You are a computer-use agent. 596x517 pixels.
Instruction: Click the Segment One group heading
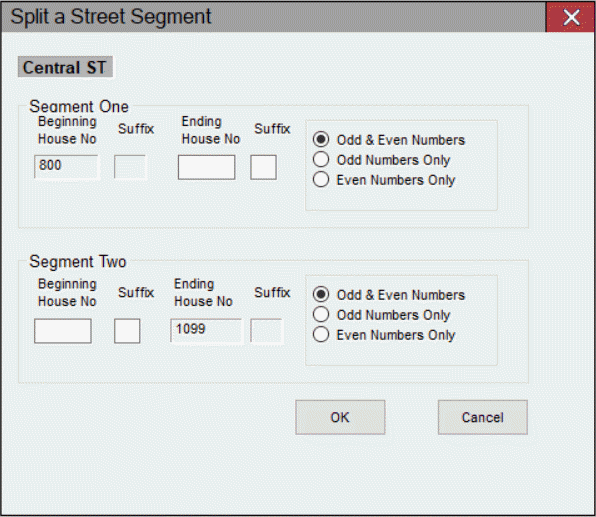click(x=79, y=106)
